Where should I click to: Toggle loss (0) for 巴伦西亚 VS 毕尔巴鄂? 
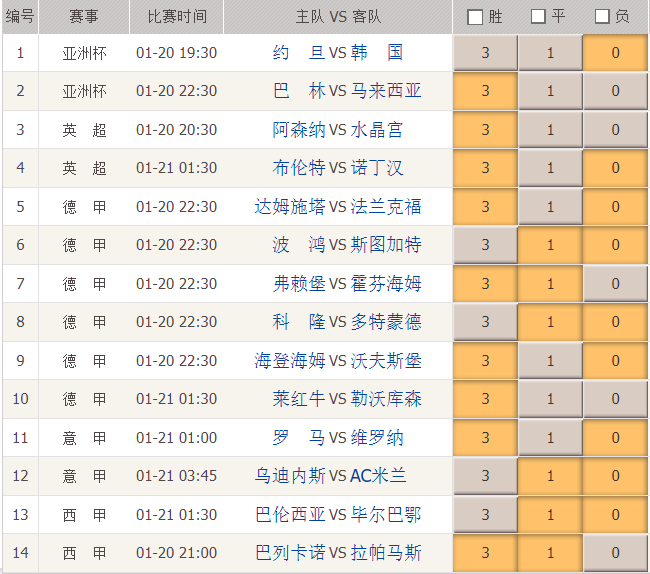616,515
